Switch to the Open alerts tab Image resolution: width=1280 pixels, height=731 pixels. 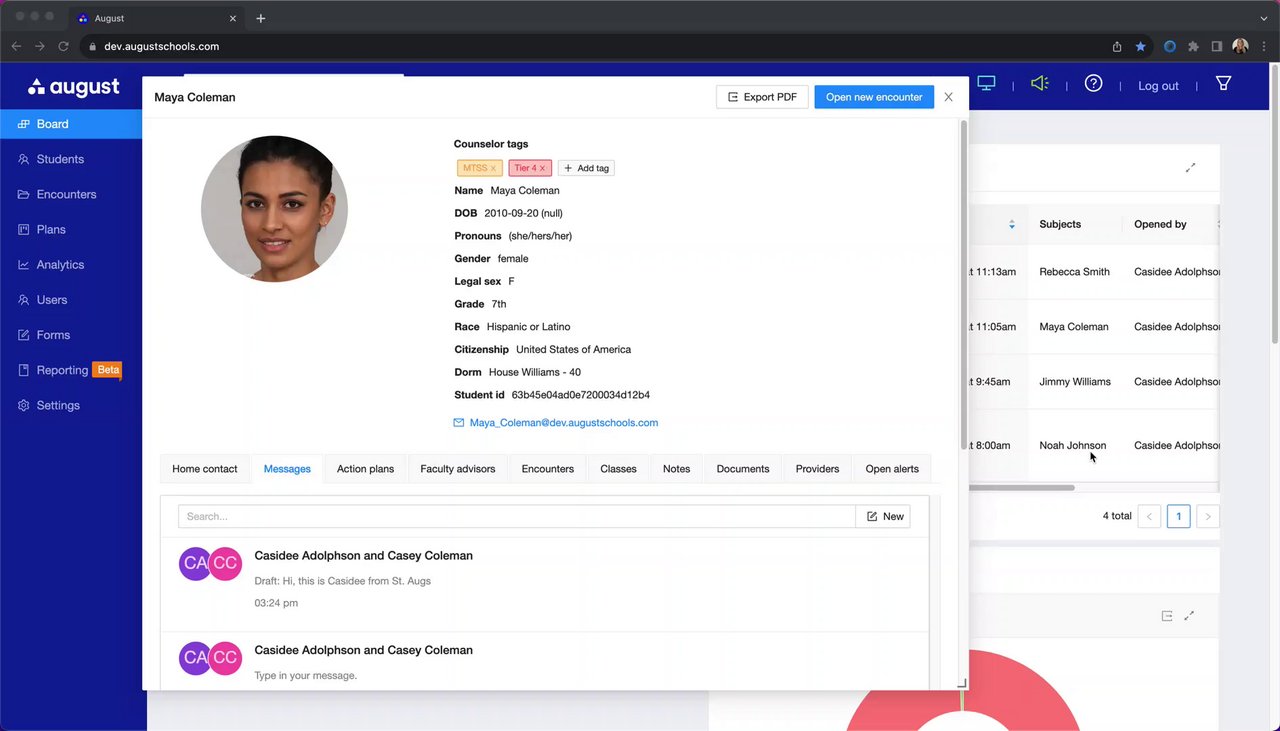coord(892,469)
